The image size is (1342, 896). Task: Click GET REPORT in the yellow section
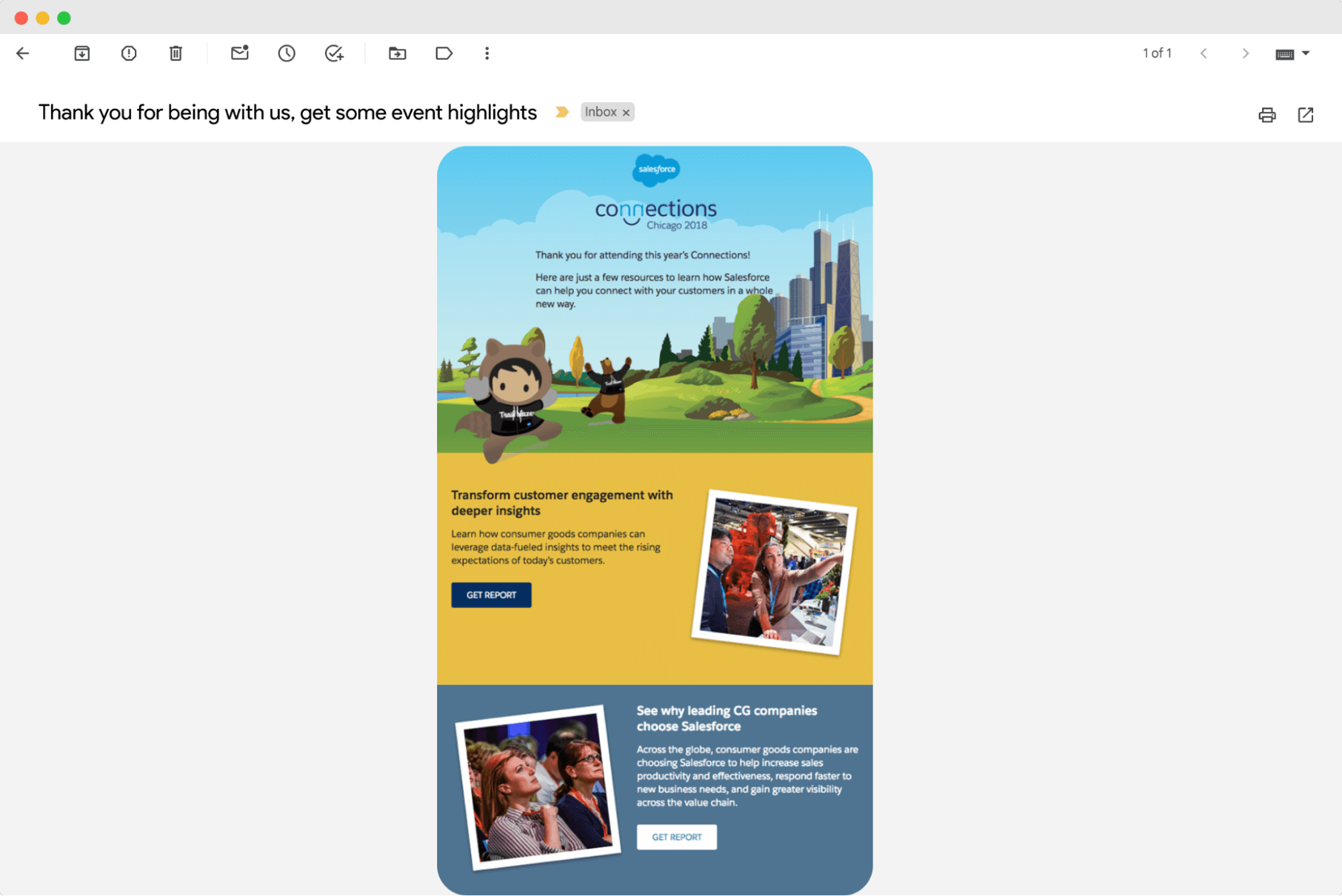pyautogui.click(x=491, y=595)
